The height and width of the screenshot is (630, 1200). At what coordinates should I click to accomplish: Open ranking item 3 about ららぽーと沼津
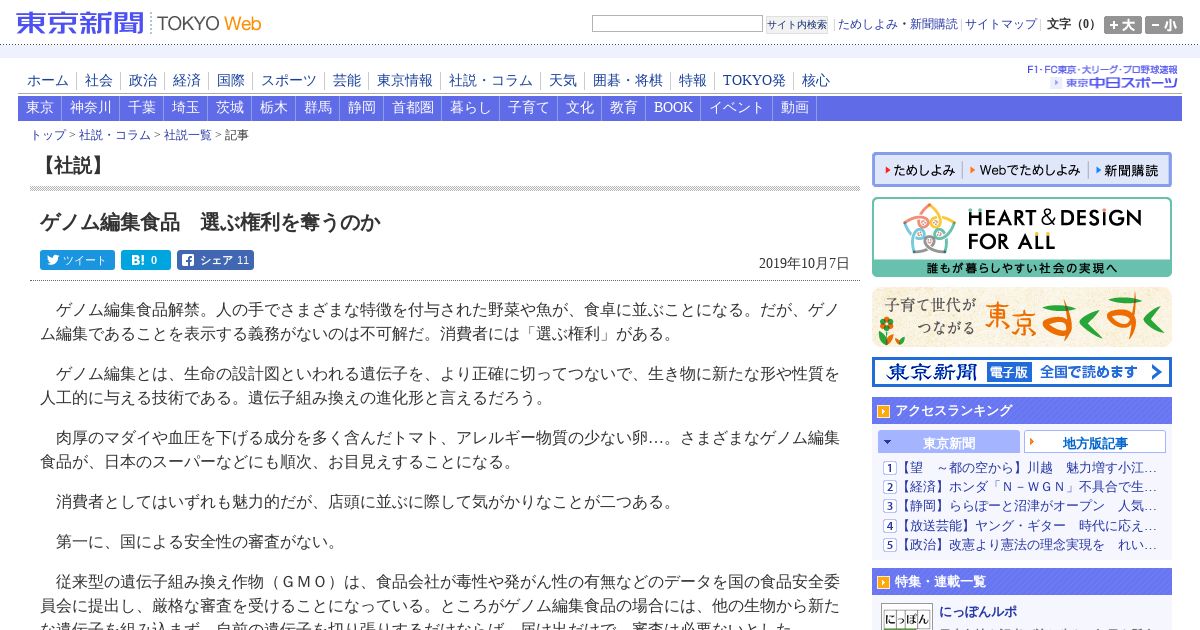(1027, 506)
